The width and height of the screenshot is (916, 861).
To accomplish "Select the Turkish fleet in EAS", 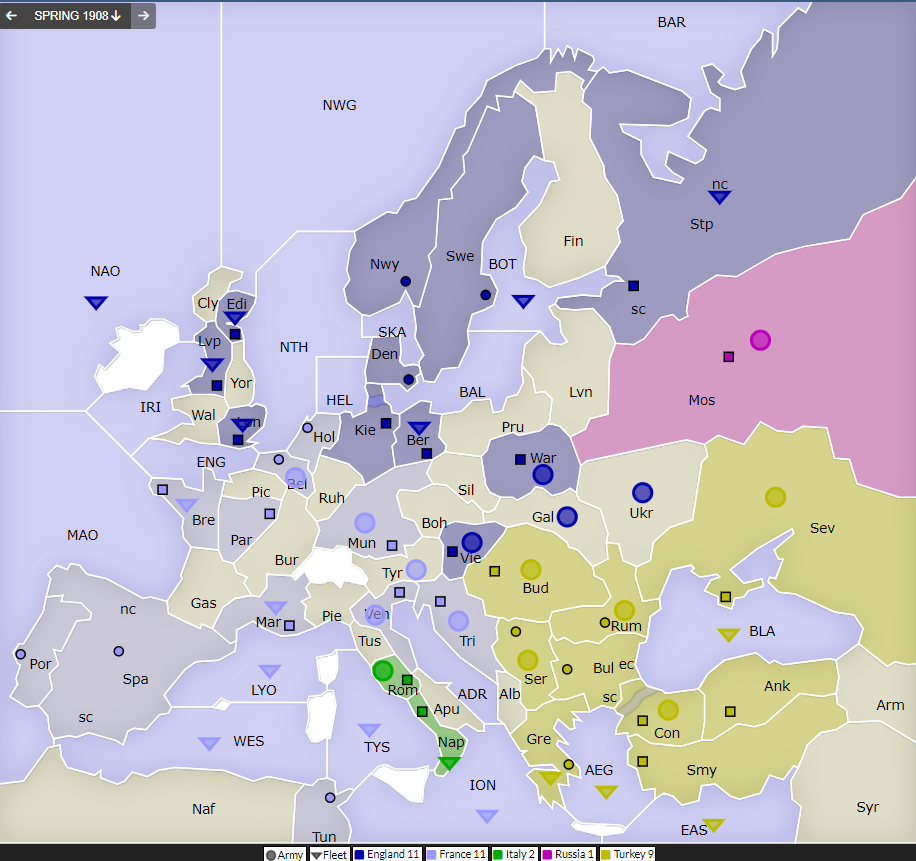I will click(713, 825).
